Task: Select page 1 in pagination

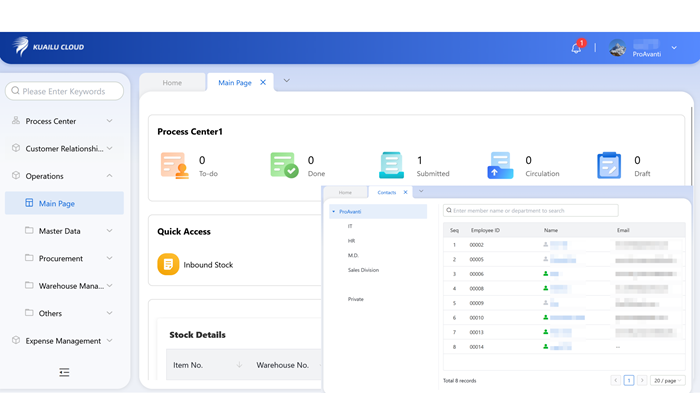Action: click(629, 380)
